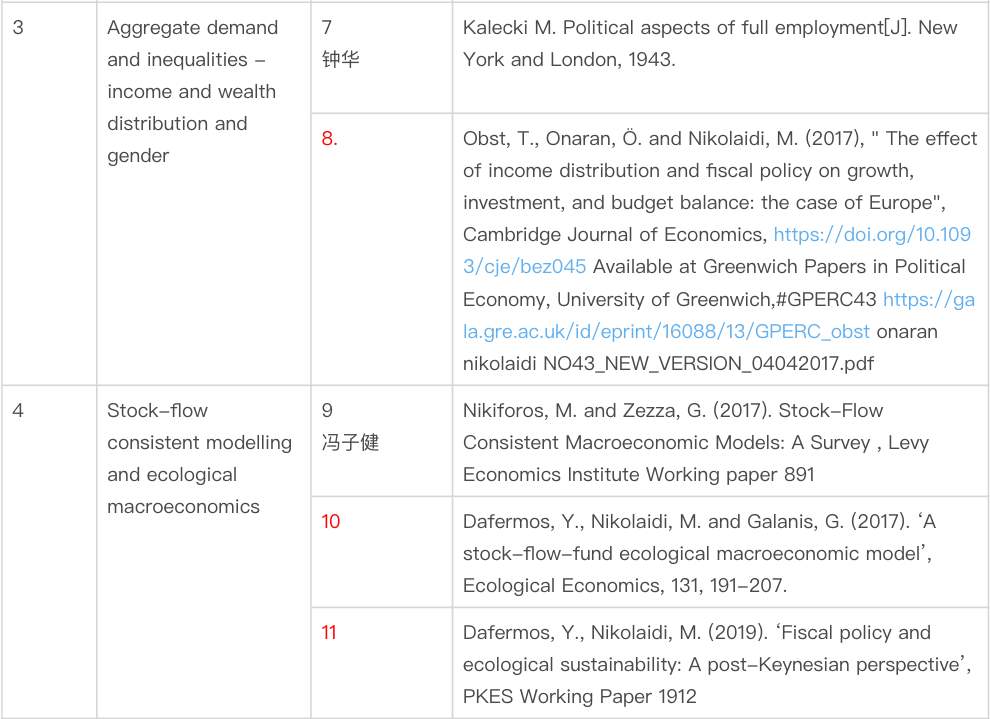Click the 'PKES Working Paper 1912' text
The image size is (990, 719).
(x=579, y=696)
